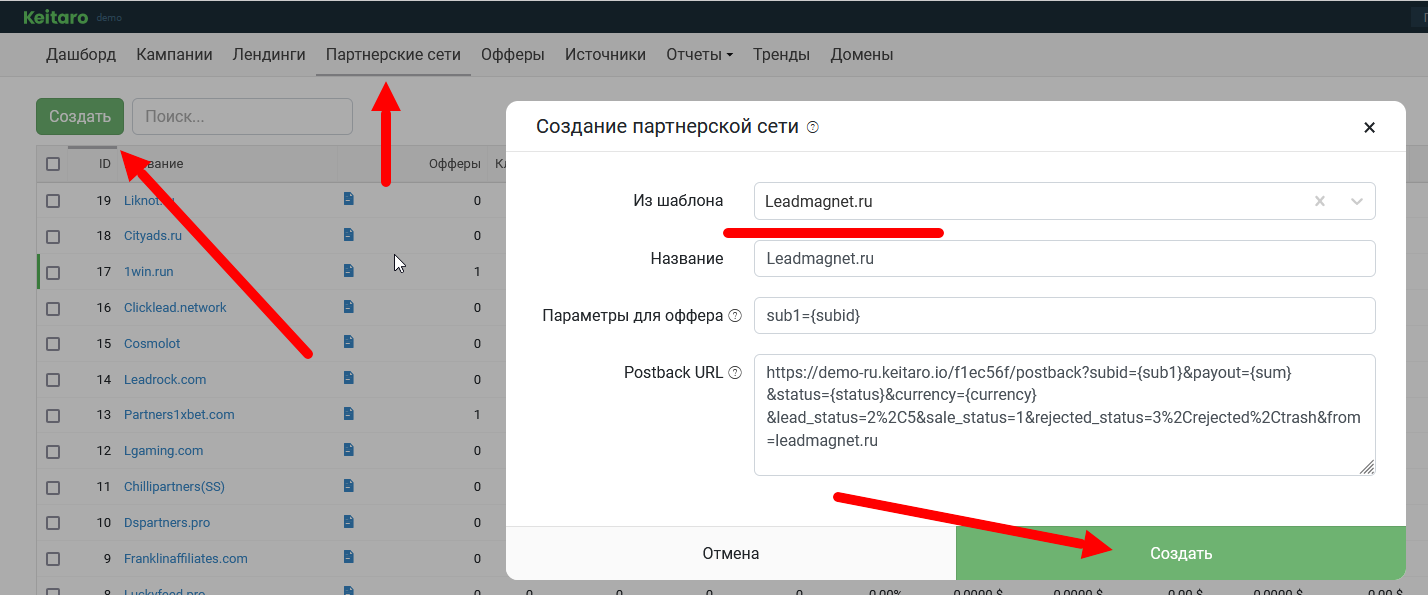The image size is (1428, 595).
Task: Open the Cityads.ru network link
Action: click(x=153, y=236)
